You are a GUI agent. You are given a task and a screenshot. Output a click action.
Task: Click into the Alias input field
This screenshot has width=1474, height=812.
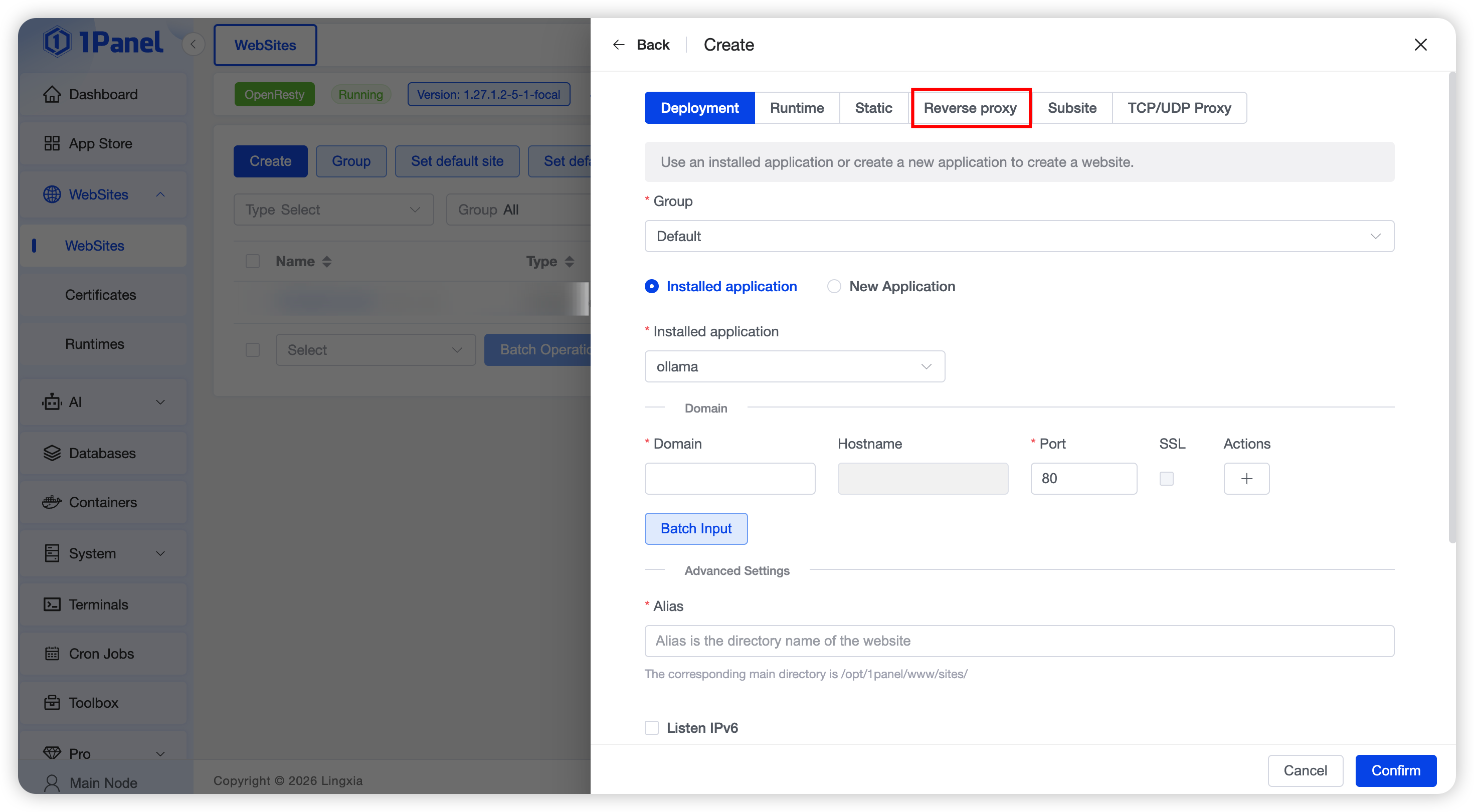1019,641
